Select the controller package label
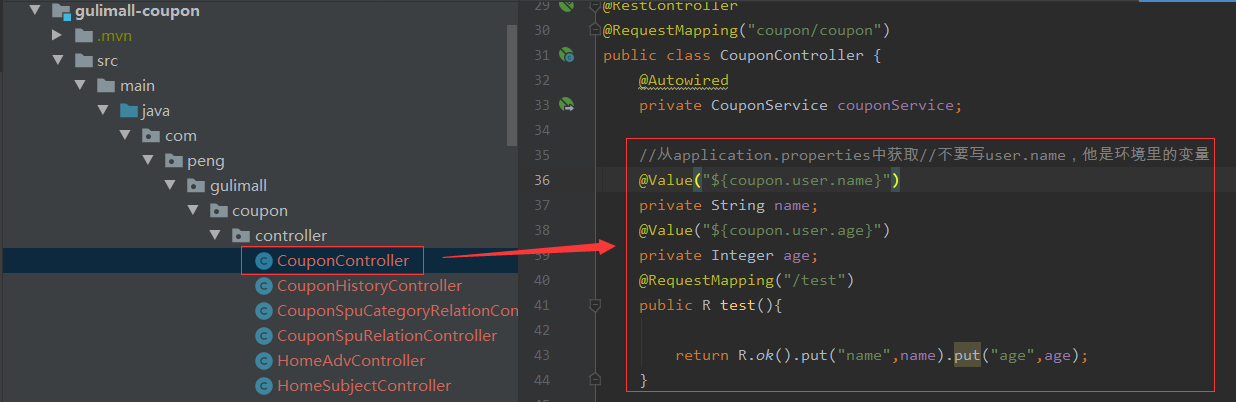Image resolution: width=1236 pixels, height=402 pixels. [x=291, y=236]
